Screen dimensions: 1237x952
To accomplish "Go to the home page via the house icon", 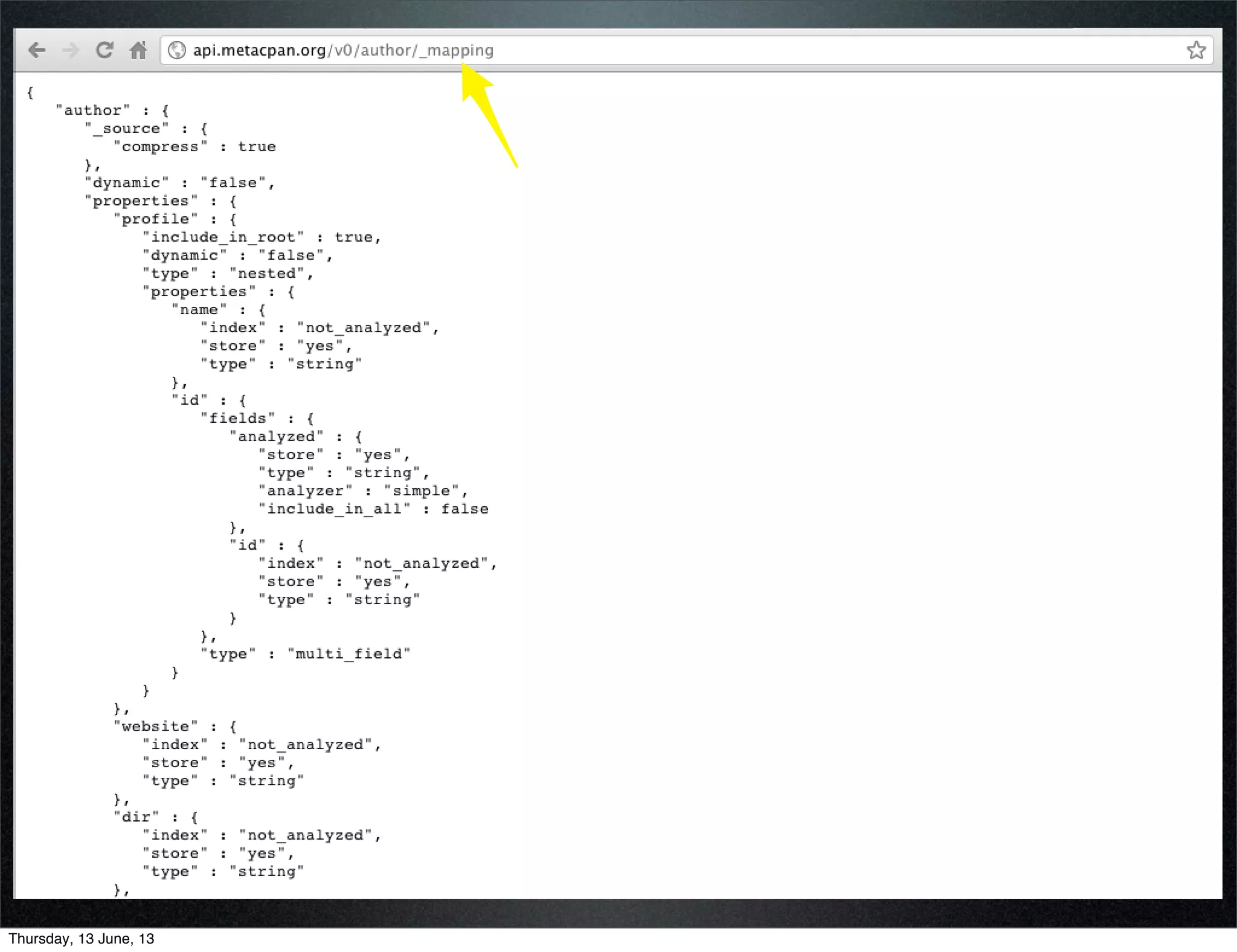I will point(138,50).
